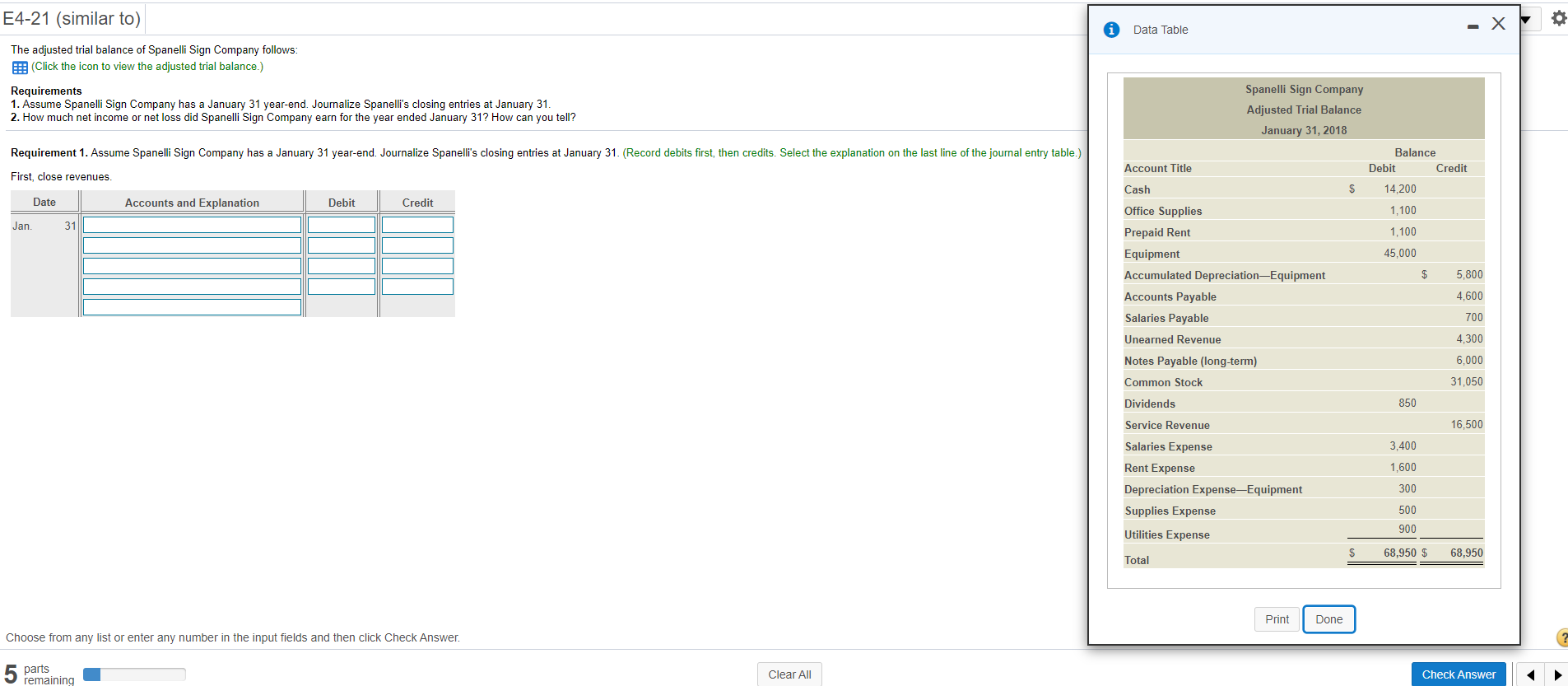1568x686 pixels.
Task: Click Check Answer button
Action: (1459, 674)
